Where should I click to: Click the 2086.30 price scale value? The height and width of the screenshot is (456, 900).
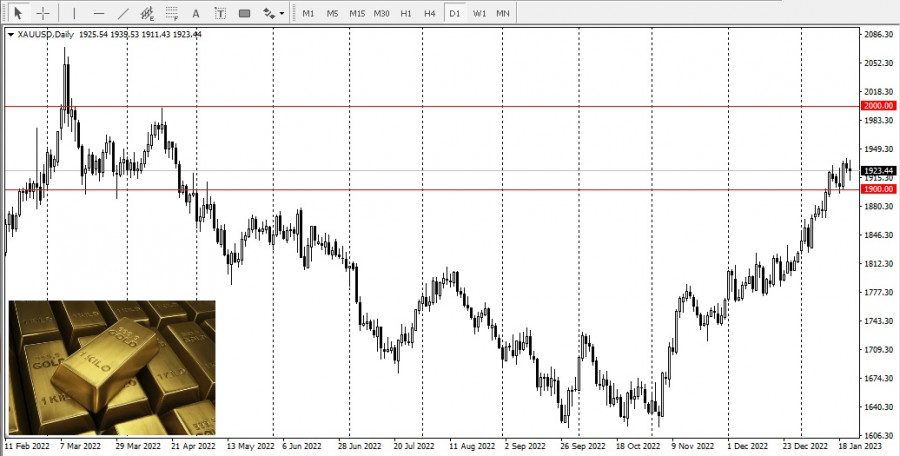[878, 34]
